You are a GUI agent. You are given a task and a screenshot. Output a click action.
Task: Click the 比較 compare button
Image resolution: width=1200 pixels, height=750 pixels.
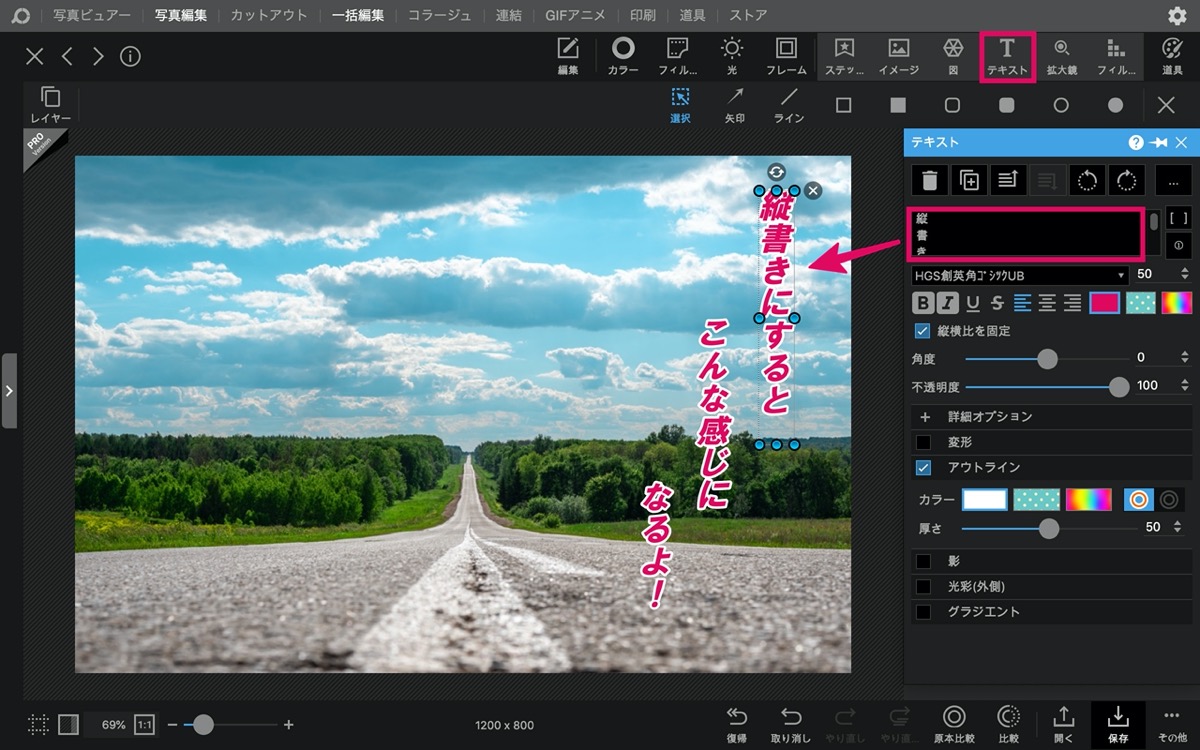click(1008, 724)
